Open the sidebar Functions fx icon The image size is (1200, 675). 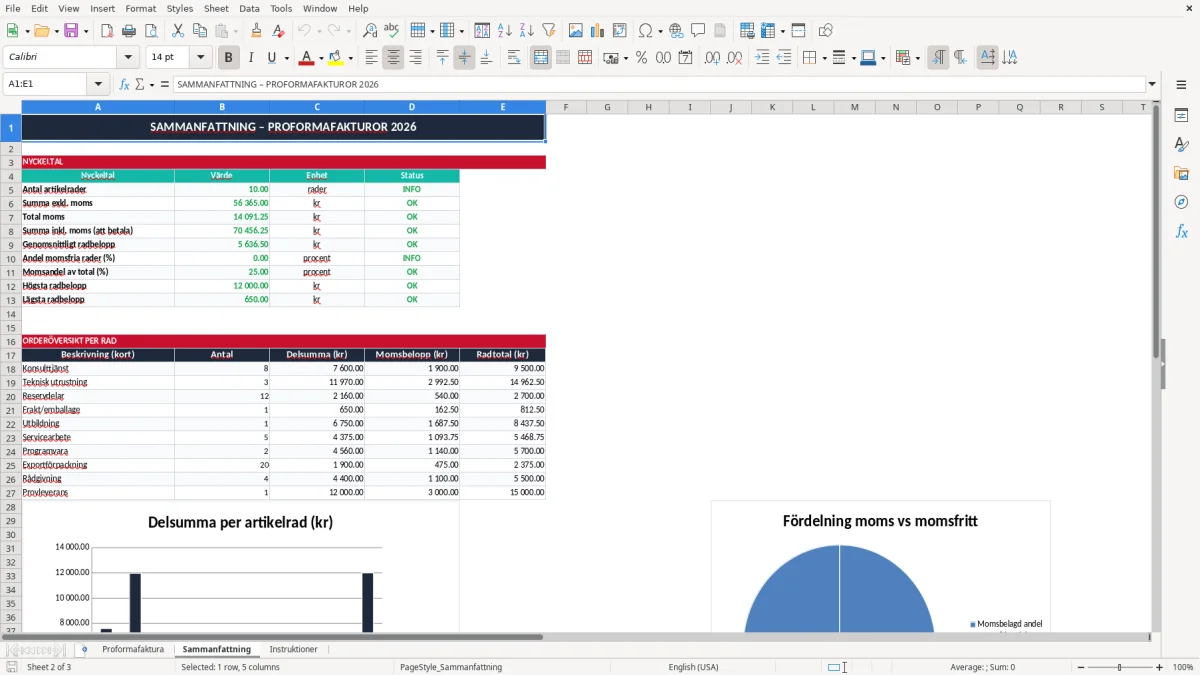1181,231
